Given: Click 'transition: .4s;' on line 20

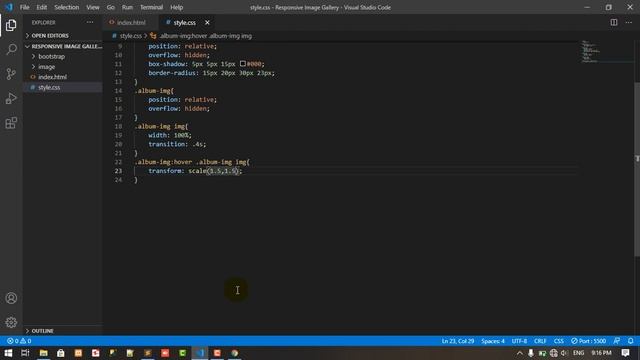Looking at the screenshot, I should click(177, 144).
